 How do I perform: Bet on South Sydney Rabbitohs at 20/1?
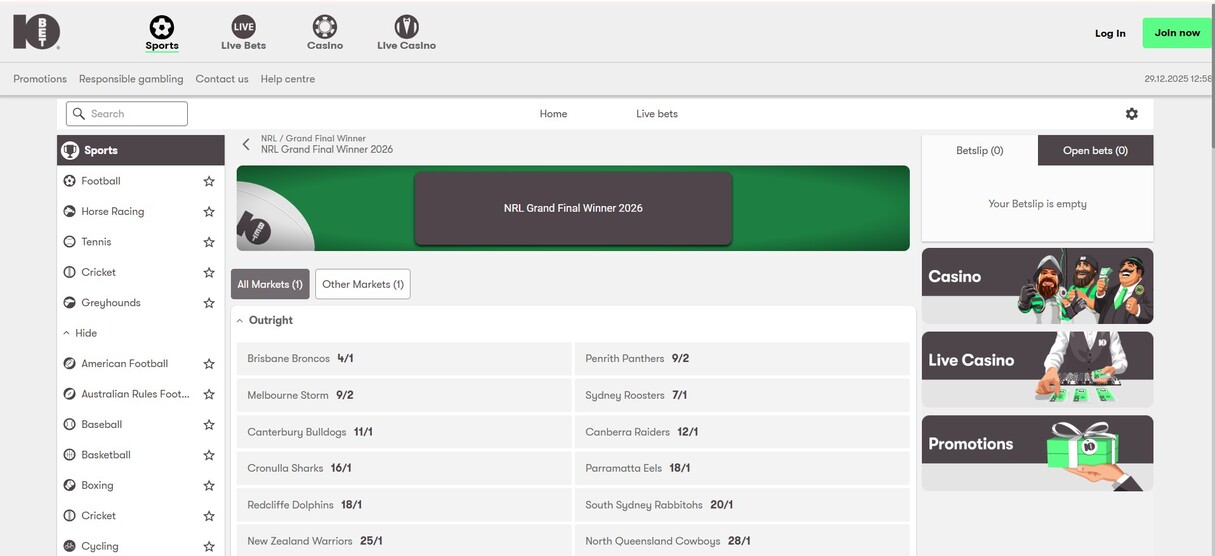[x=742, y=505]
